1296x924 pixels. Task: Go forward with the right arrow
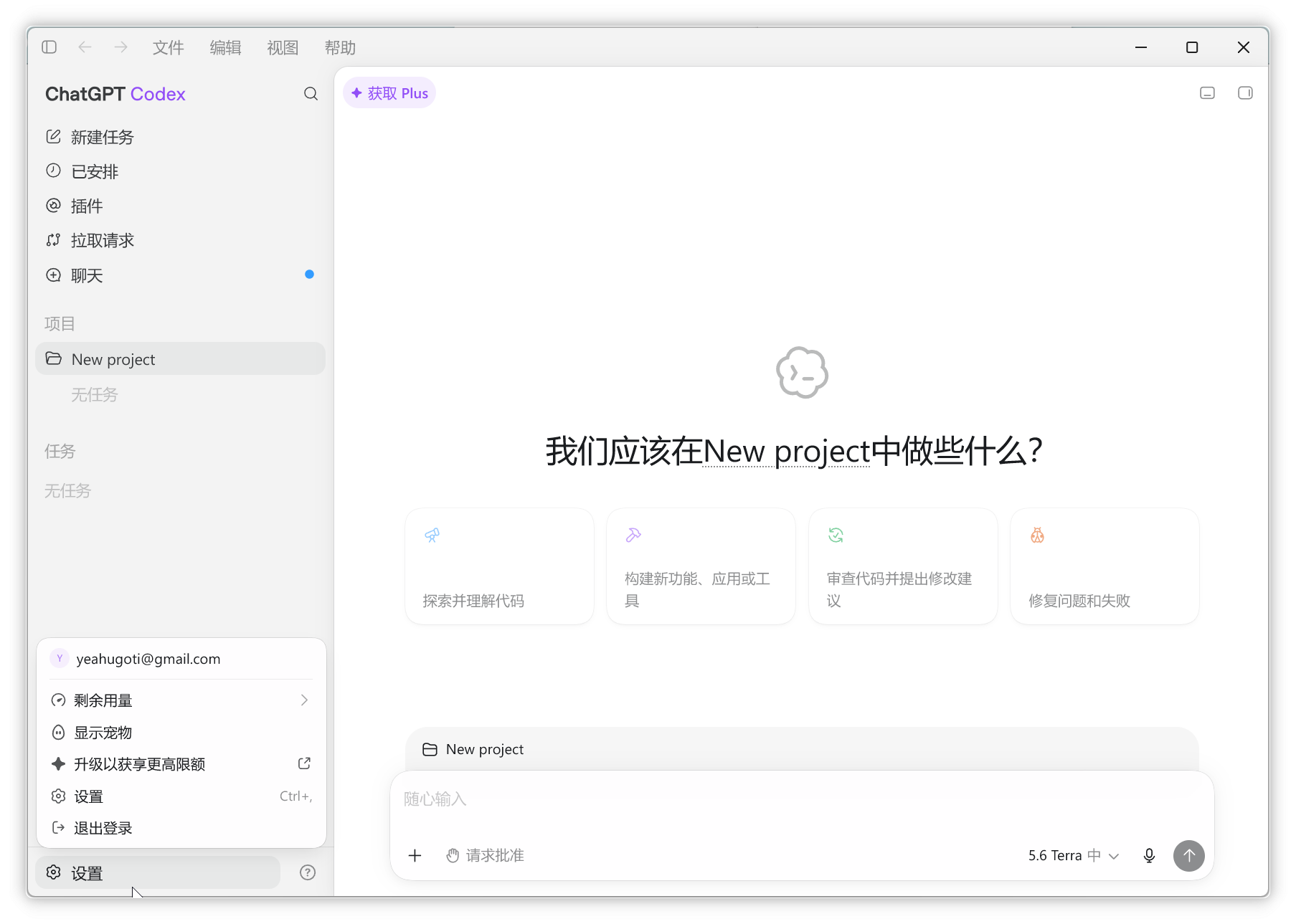120,47
